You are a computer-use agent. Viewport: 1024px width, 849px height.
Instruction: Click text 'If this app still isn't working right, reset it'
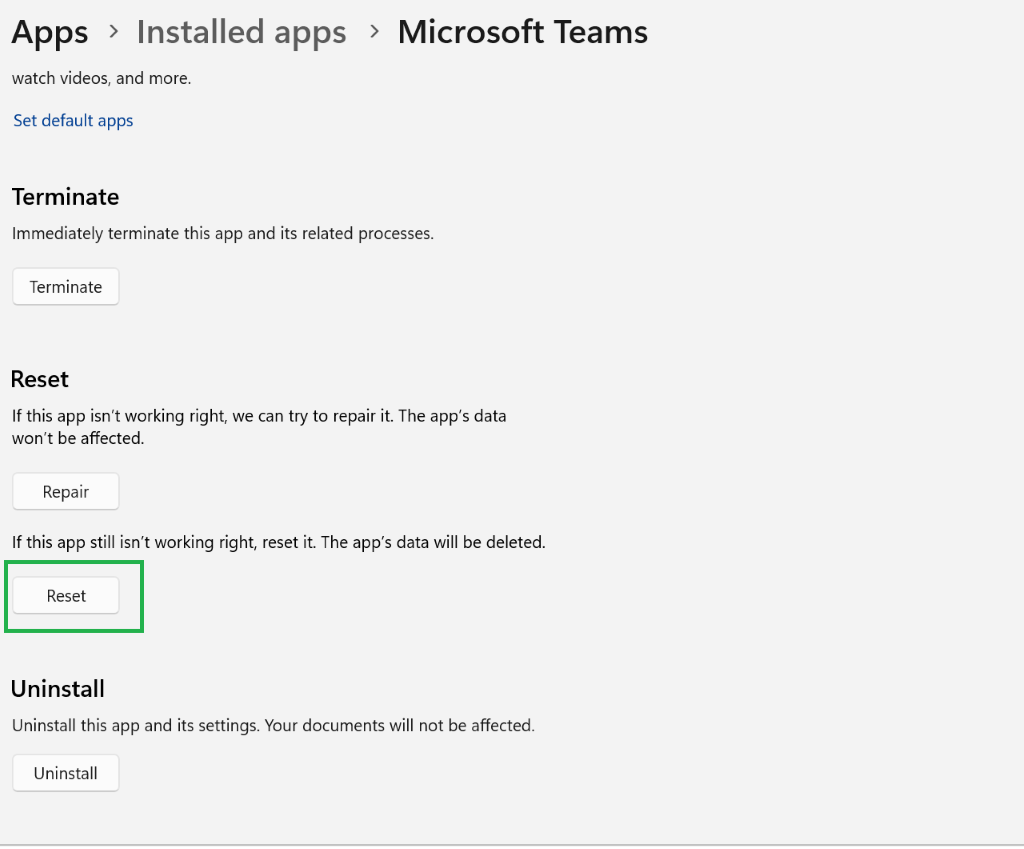click(164, 542)
